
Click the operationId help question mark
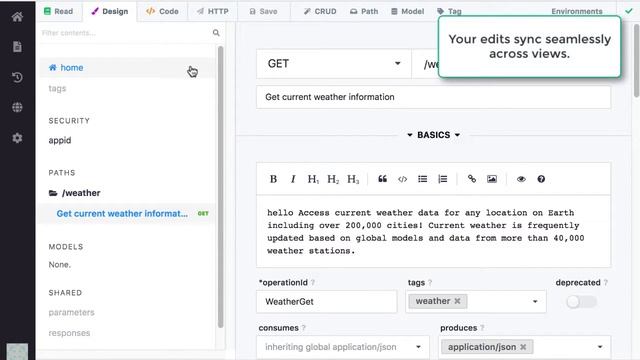pyautogui.click(x=313, y=282)
